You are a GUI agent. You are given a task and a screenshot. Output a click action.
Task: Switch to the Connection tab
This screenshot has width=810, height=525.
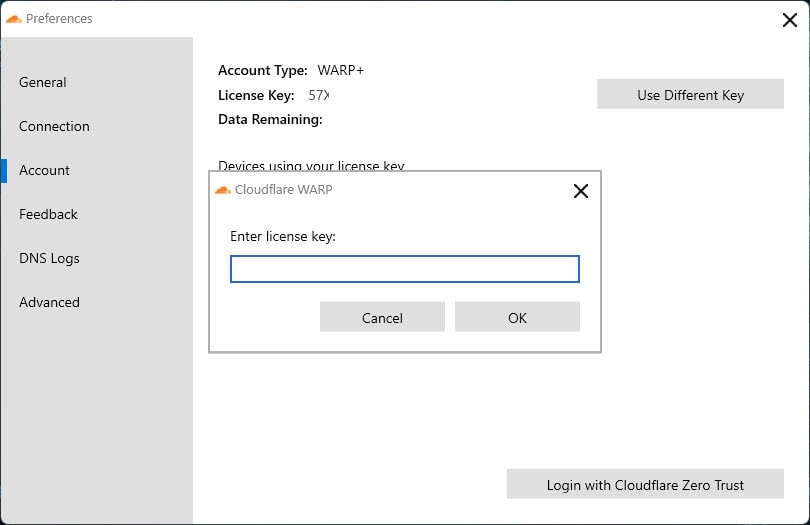(x=54, y=126)
